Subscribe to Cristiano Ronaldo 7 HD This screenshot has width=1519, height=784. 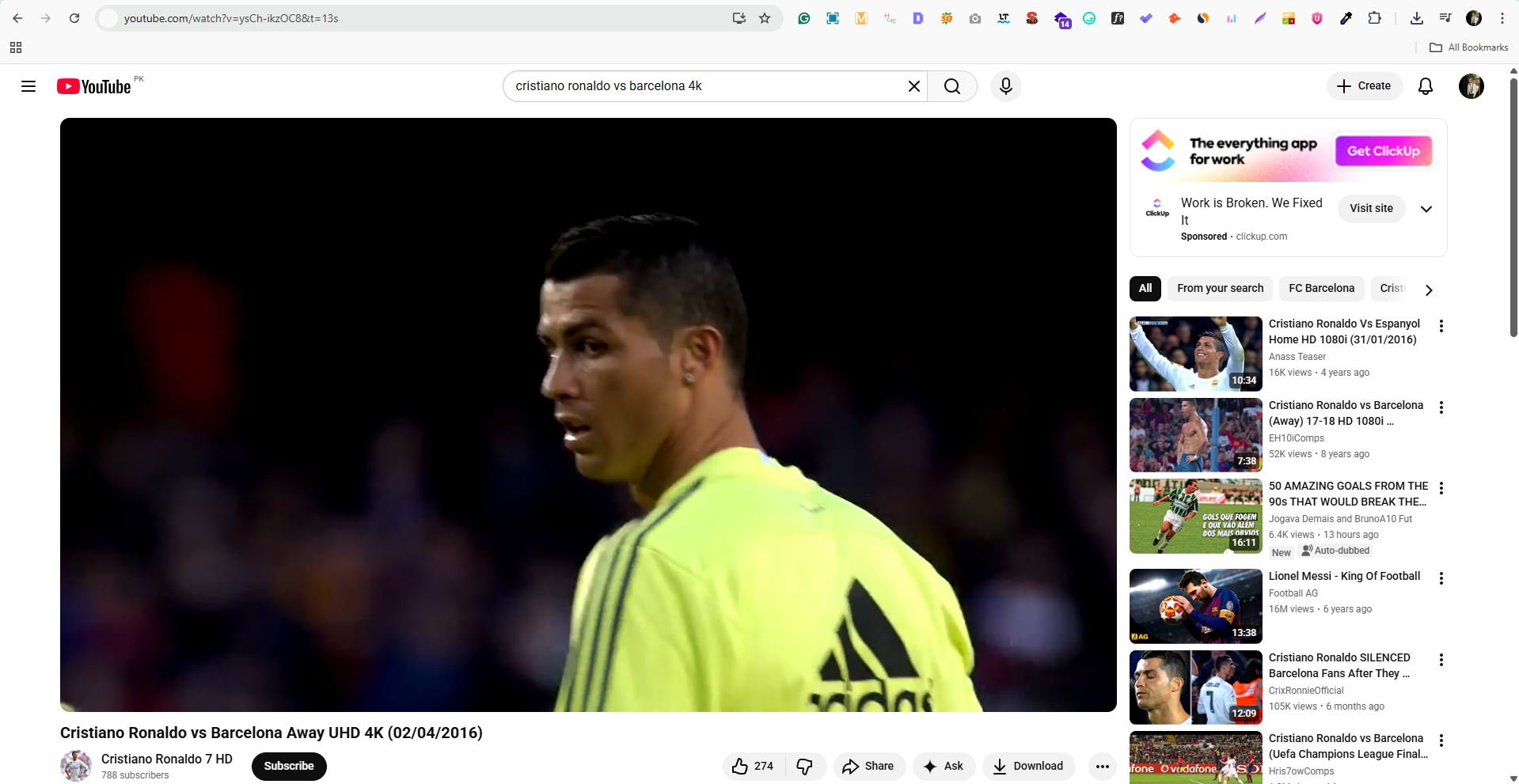click(288, 766)
